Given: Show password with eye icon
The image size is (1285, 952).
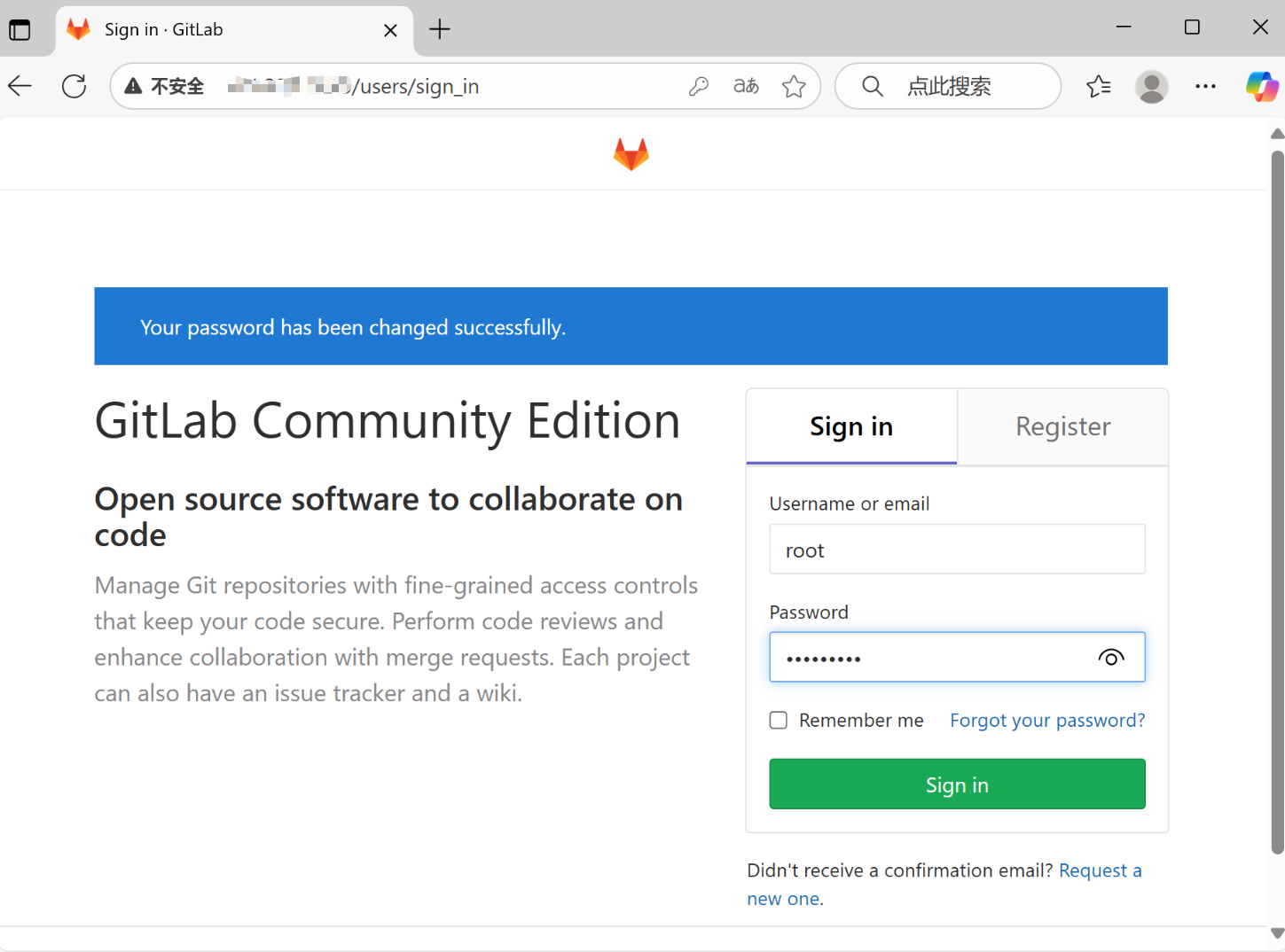Looking at the screenshot, I should [1110, 657].
